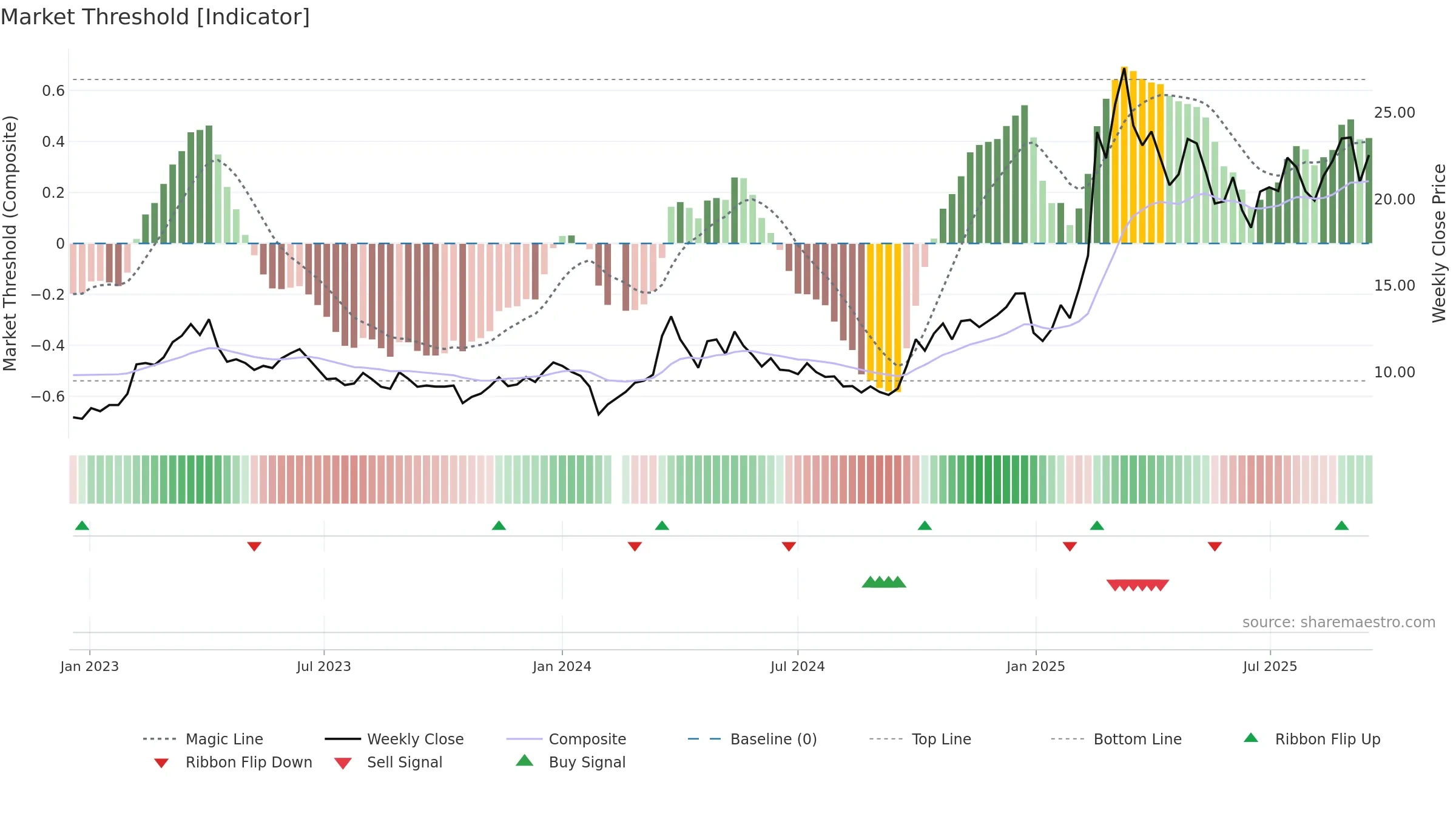The image size is (1456, 819).
Task: Click the Jan 2025 x-axis label
Action: click(1036, 666)
